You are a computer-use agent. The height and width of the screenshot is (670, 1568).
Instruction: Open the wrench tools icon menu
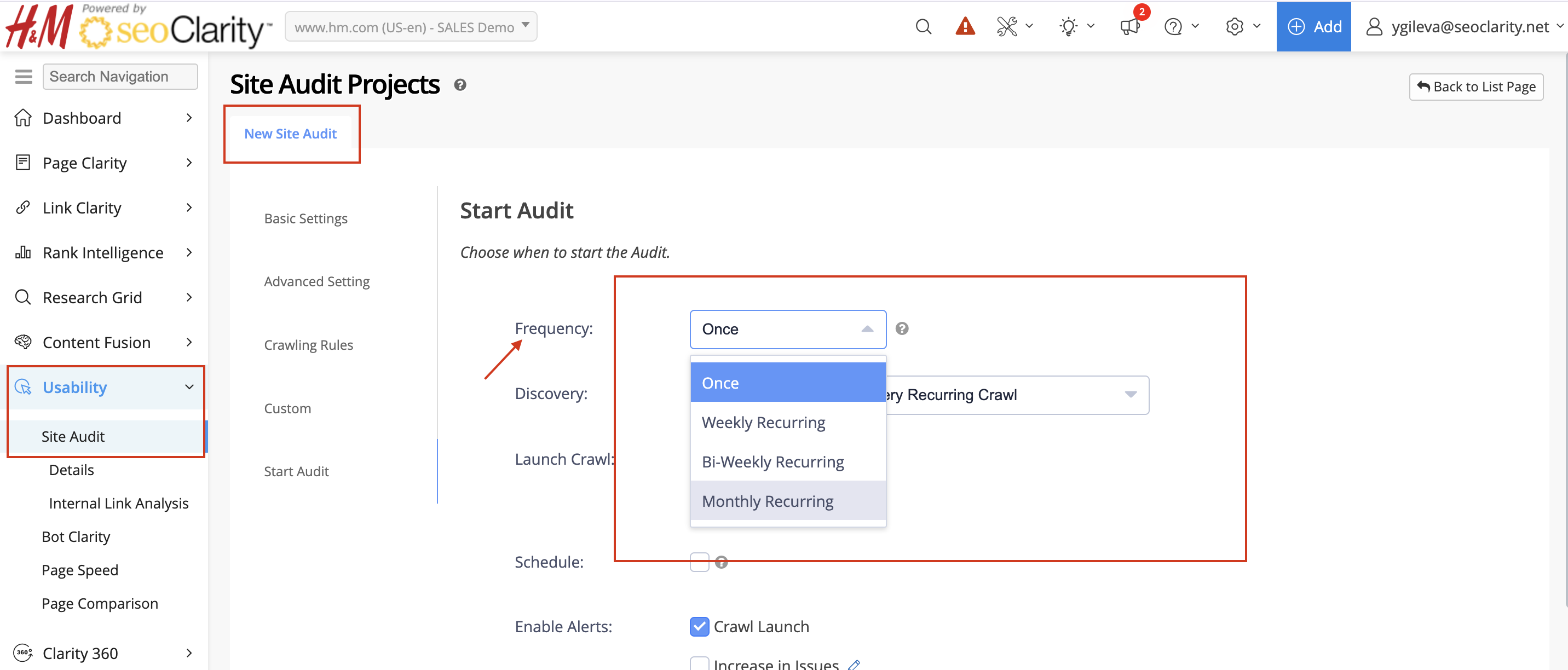[x=1007, y=27]
